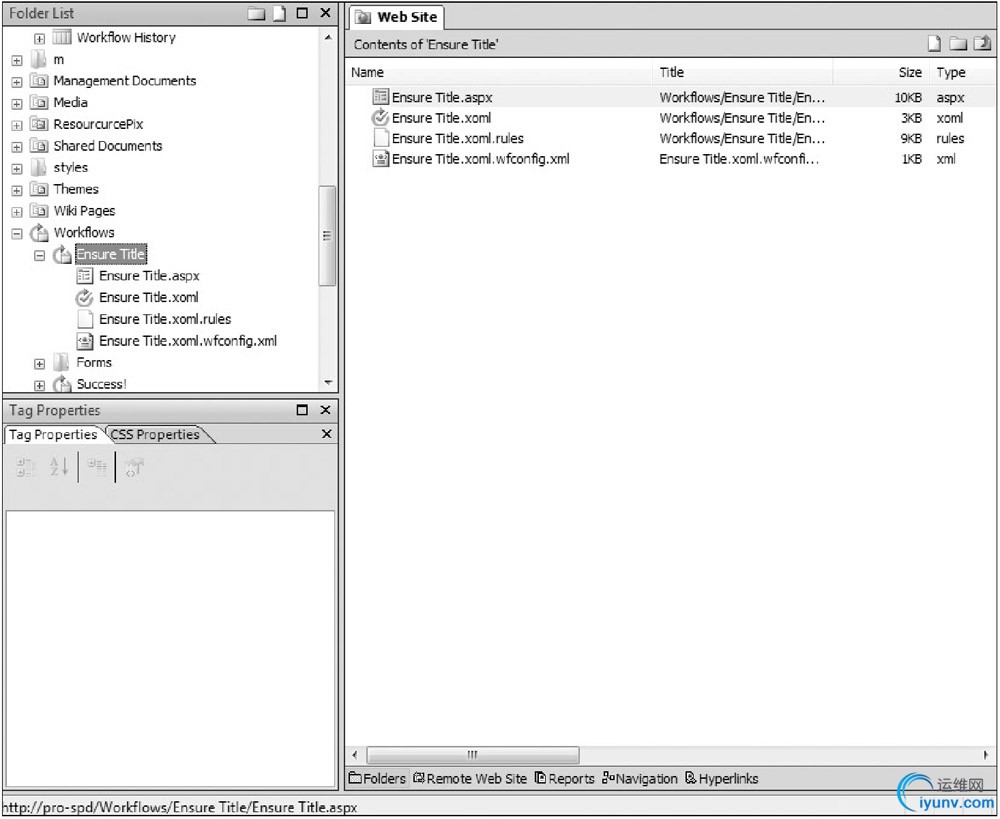Click Ensure Title.xoml.rules file icon in contents list
1000x819 pixels.
click(381, 138)
